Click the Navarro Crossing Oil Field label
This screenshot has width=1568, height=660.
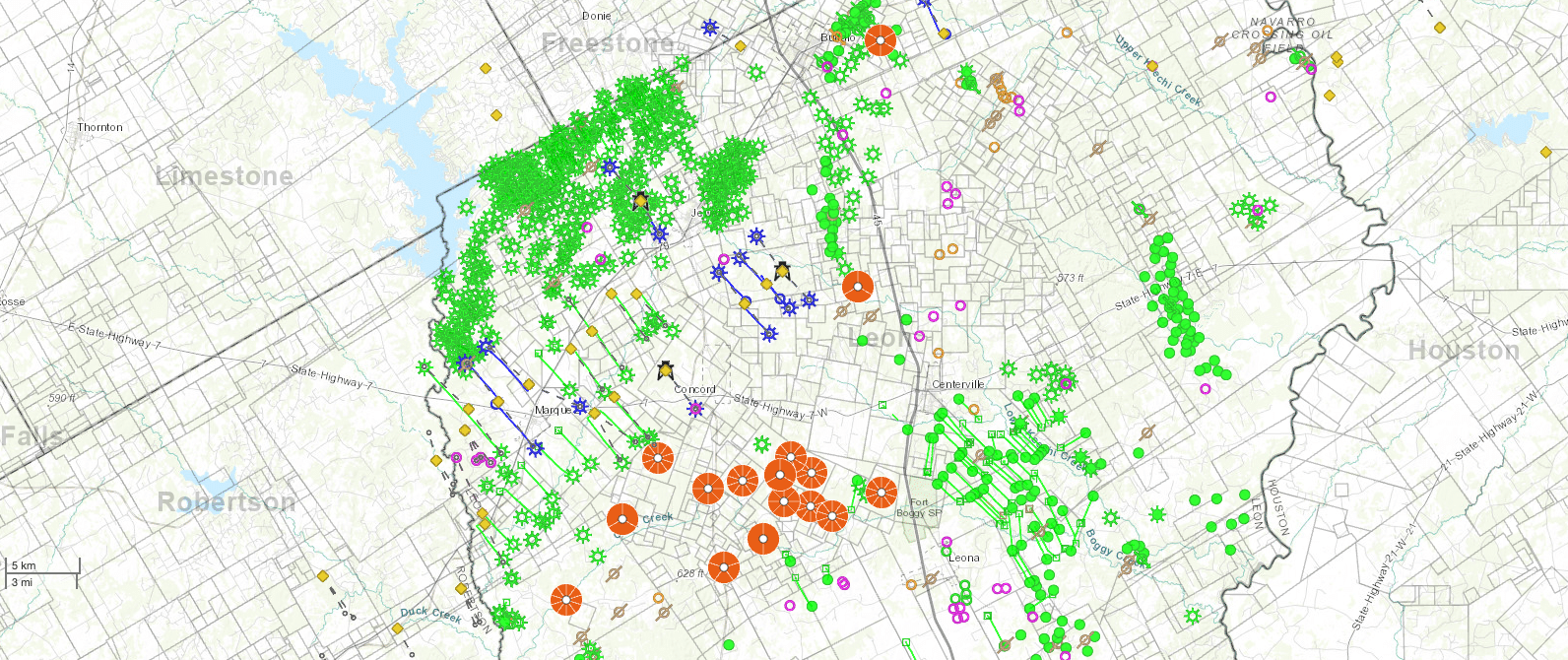point(1282,34)
